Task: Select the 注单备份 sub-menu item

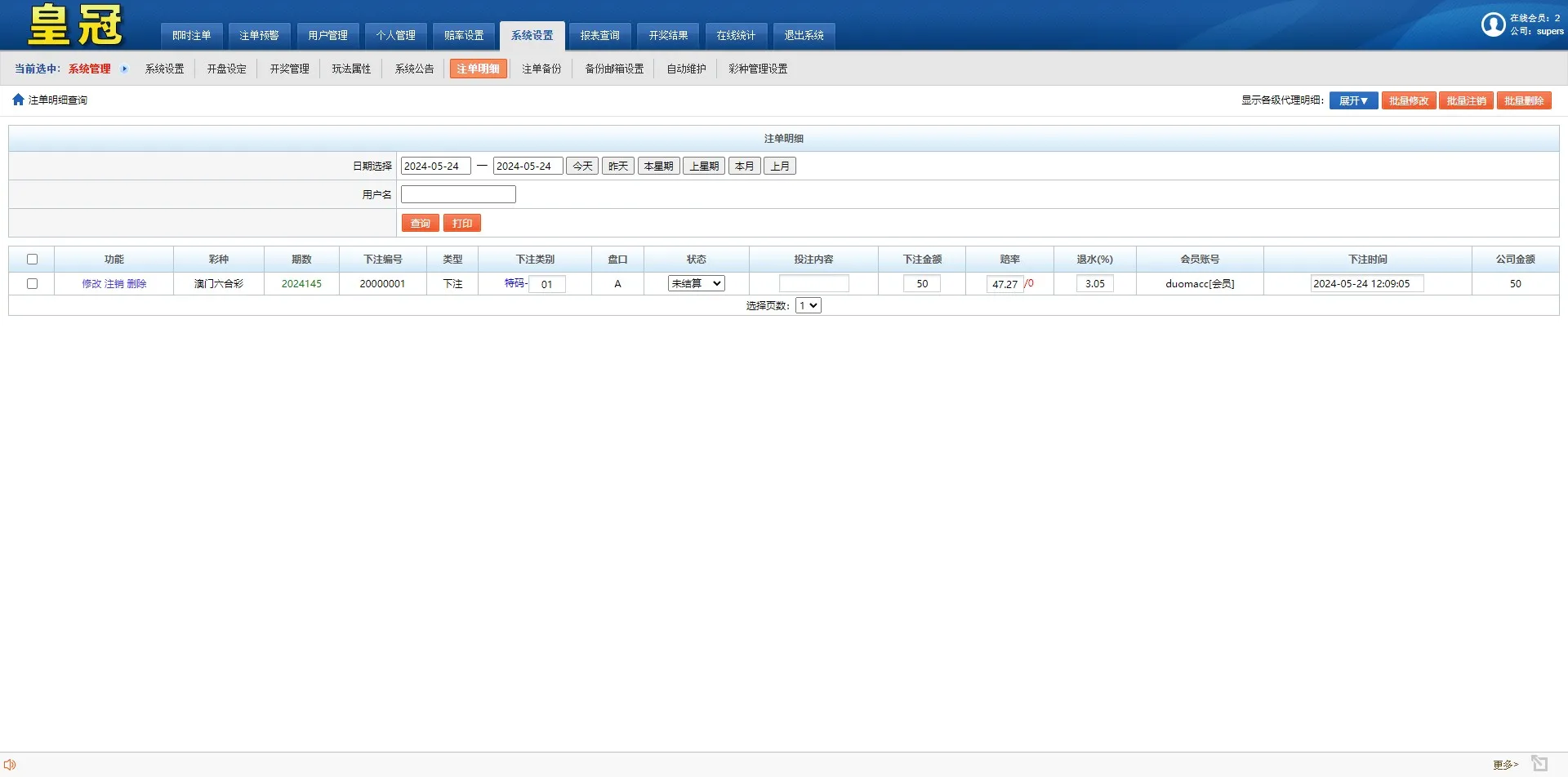Action: click(x=541, y=69)
